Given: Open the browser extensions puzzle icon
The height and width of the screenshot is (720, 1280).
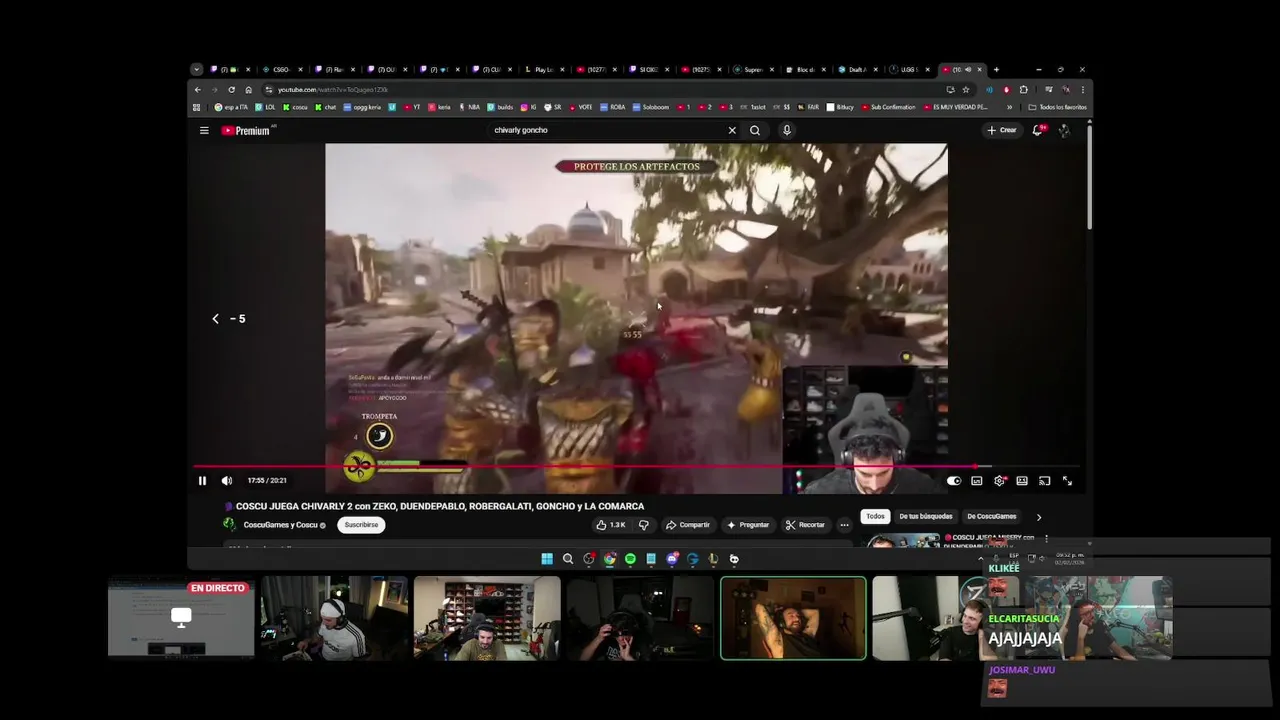Looking at the screenshot, I should (x=1023, y=90).
